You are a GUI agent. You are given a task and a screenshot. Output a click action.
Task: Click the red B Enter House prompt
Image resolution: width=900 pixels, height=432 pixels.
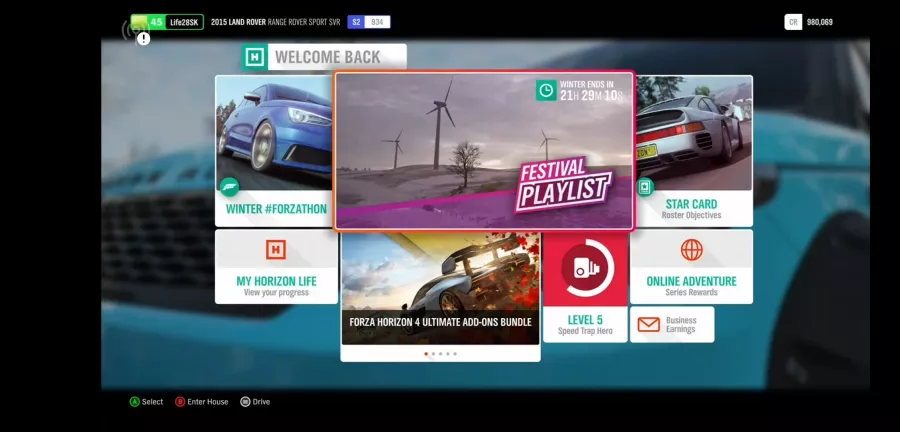point(201,402)
